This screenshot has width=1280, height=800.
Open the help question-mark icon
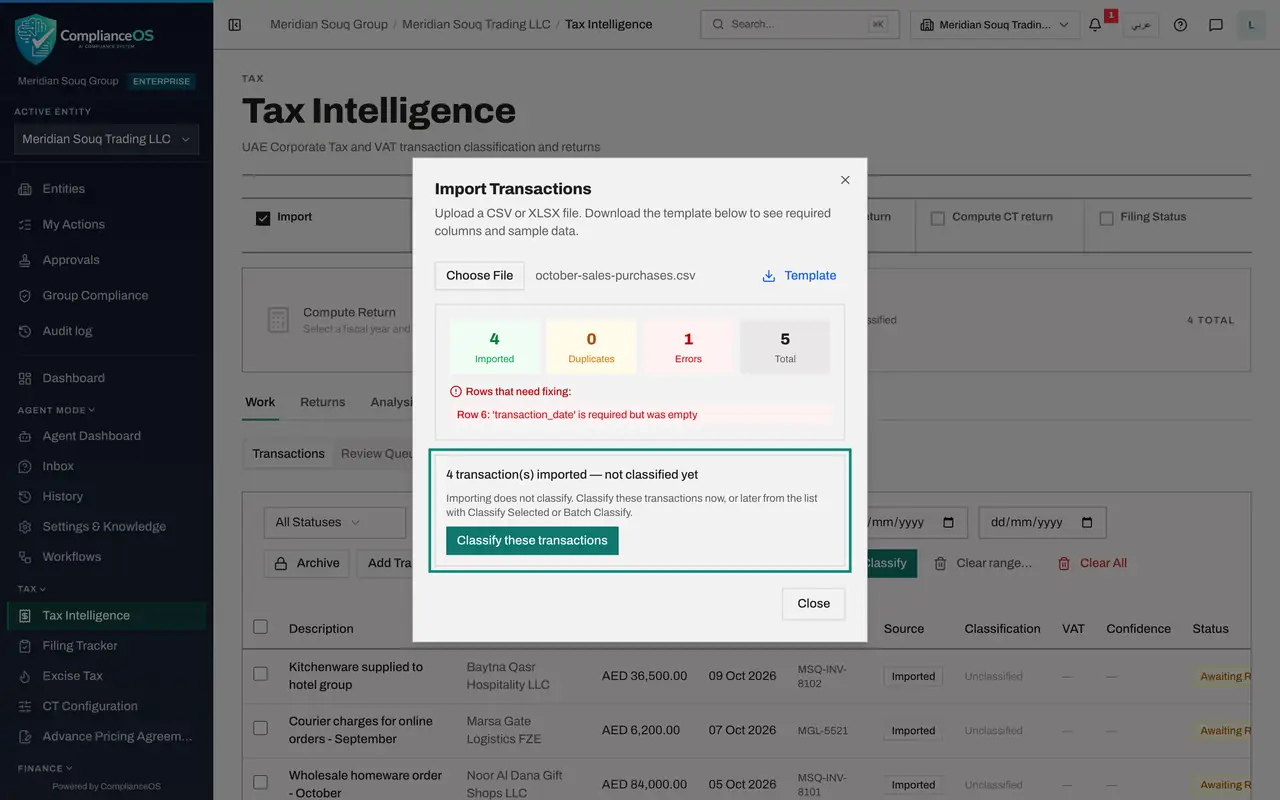pyautogui.click(x=1180, y=25)
